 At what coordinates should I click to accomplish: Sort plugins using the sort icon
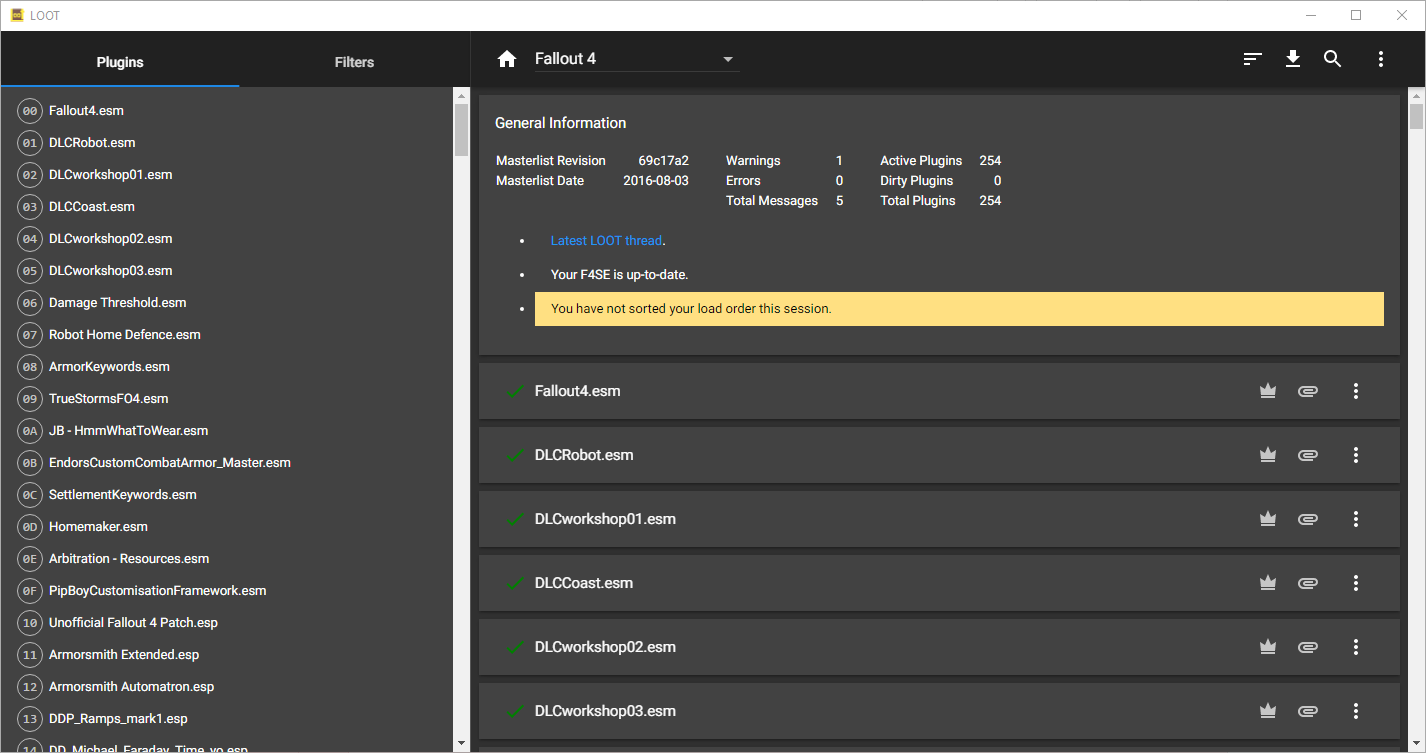(x=1252, y=59)
